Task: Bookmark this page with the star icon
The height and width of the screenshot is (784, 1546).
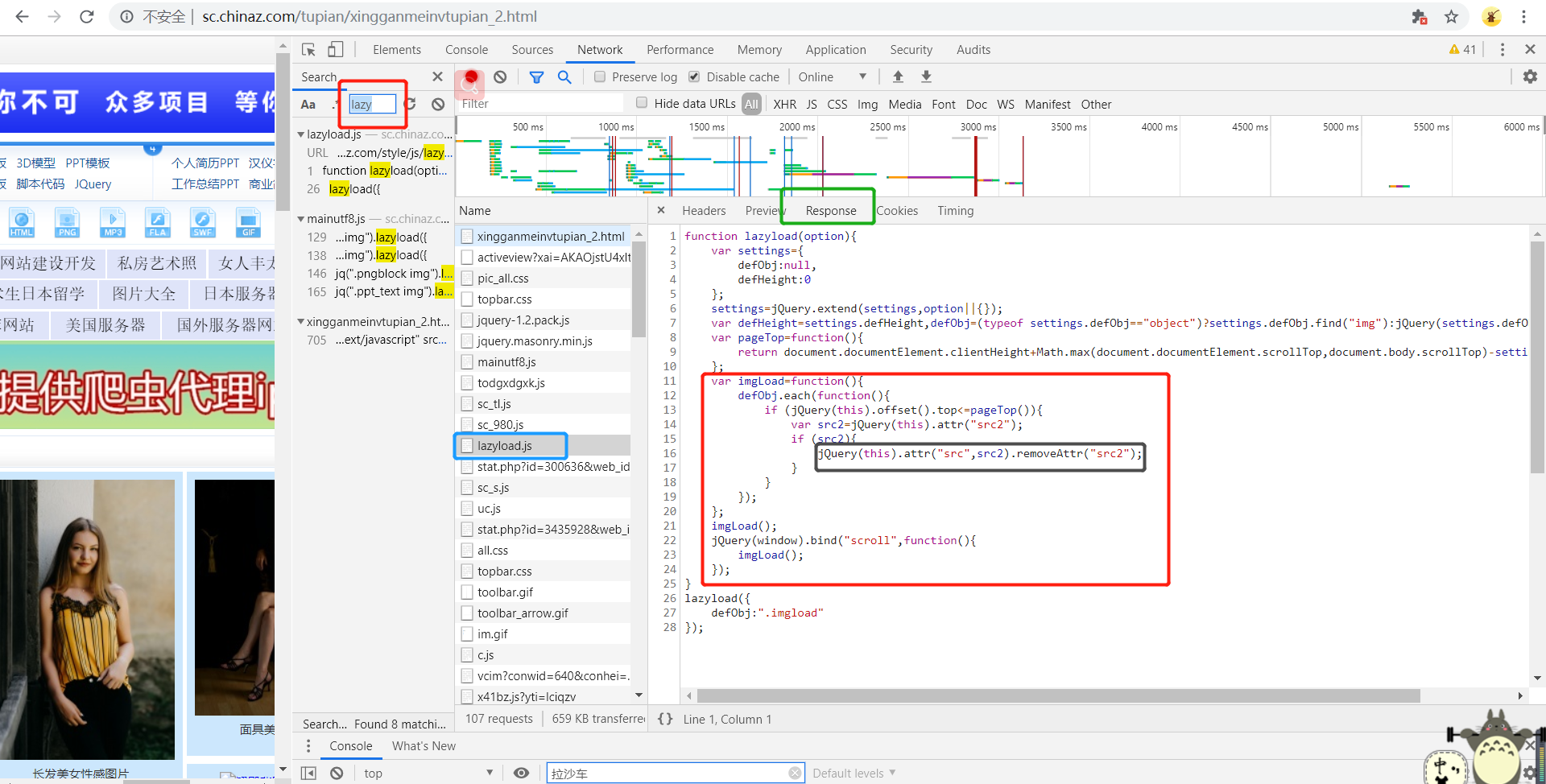Action: 1451,16
